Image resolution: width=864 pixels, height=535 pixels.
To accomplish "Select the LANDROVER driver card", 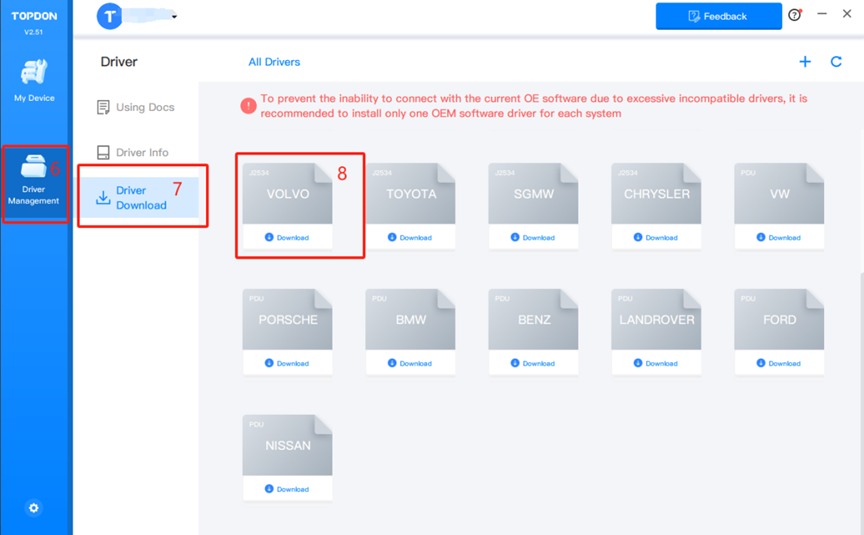I will 656,319.
